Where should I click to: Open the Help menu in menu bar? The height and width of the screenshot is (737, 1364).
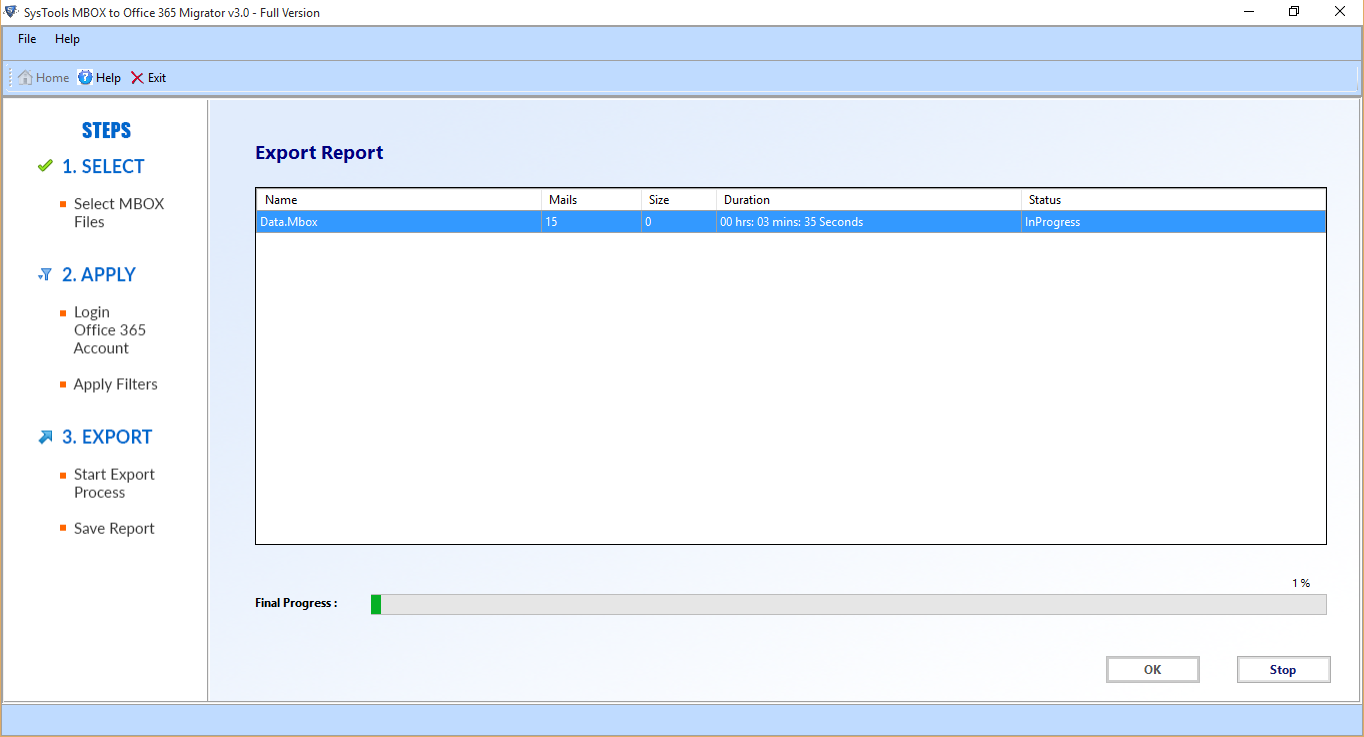(67, 39)
